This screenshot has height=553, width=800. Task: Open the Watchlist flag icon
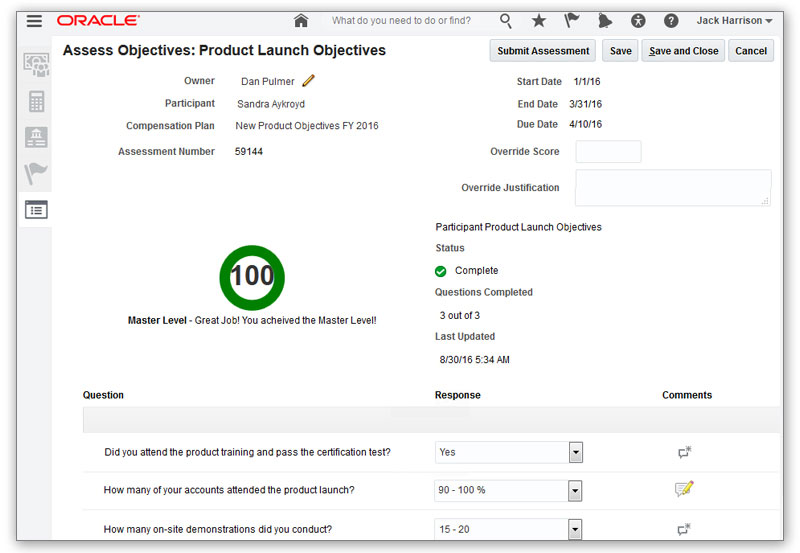(572, 20)
